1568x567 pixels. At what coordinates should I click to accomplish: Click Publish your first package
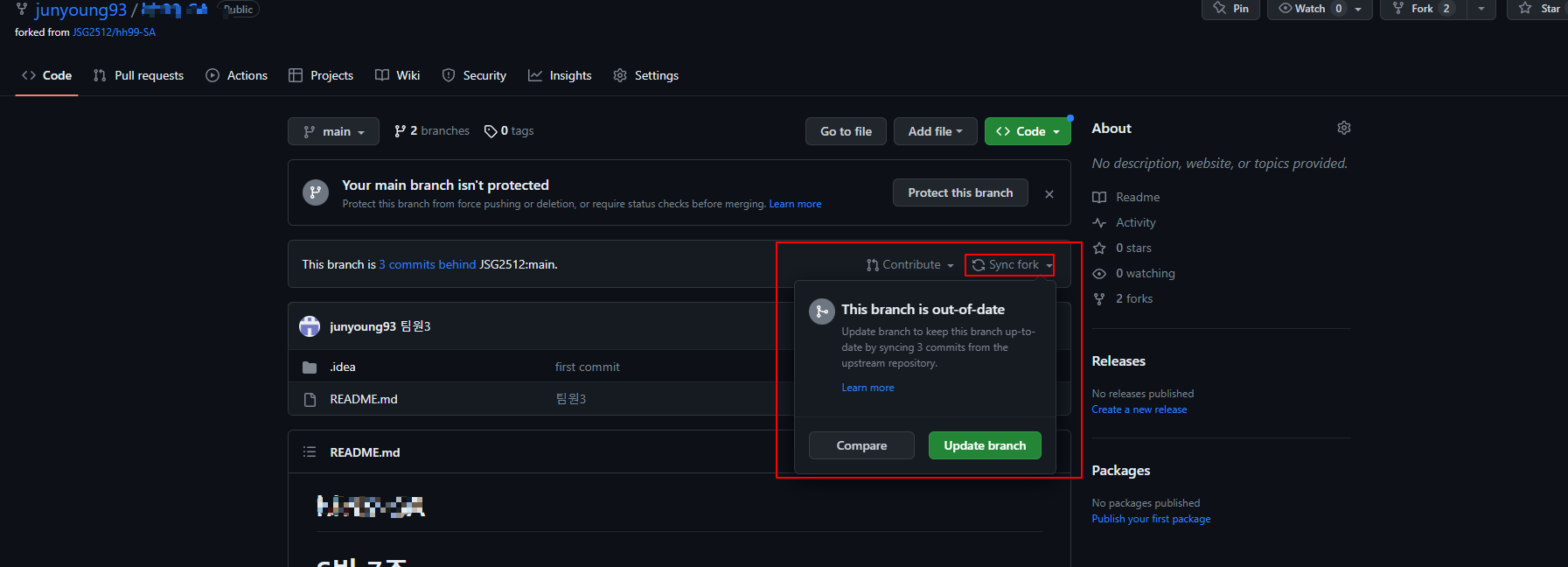point(1151,519)
